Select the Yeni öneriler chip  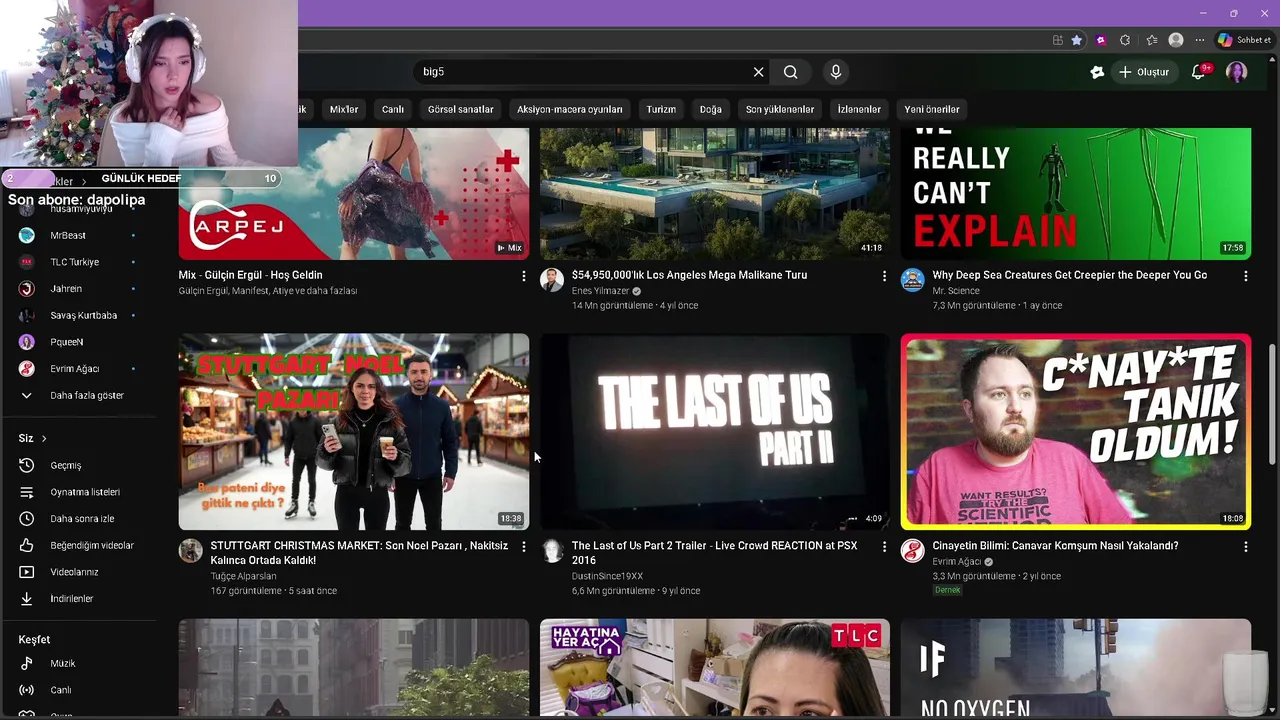[932, 109]
